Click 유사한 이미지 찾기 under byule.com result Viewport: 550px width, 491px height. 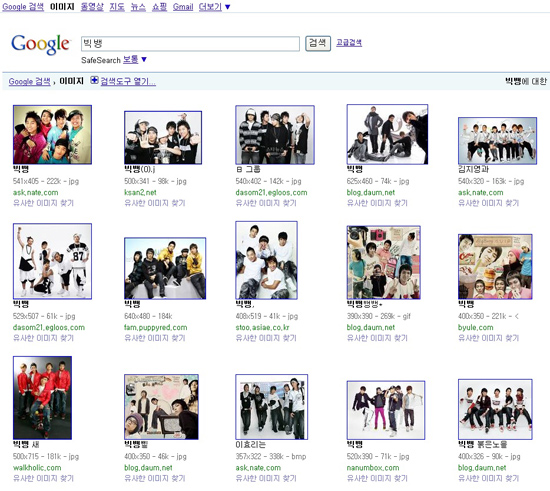(x=488, y=338)
